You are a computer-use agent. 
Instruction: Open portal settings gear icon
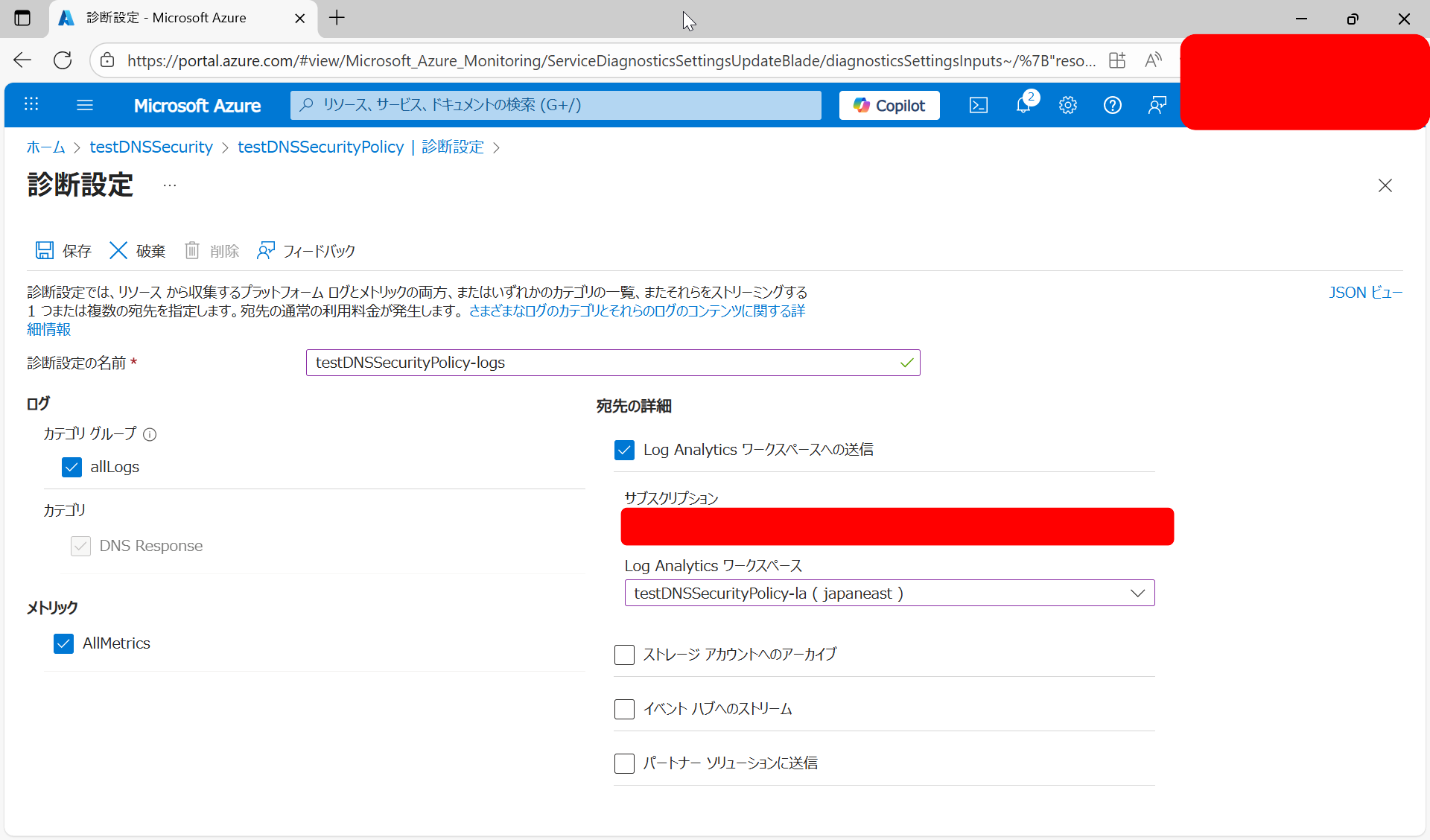pos(1067,105)
